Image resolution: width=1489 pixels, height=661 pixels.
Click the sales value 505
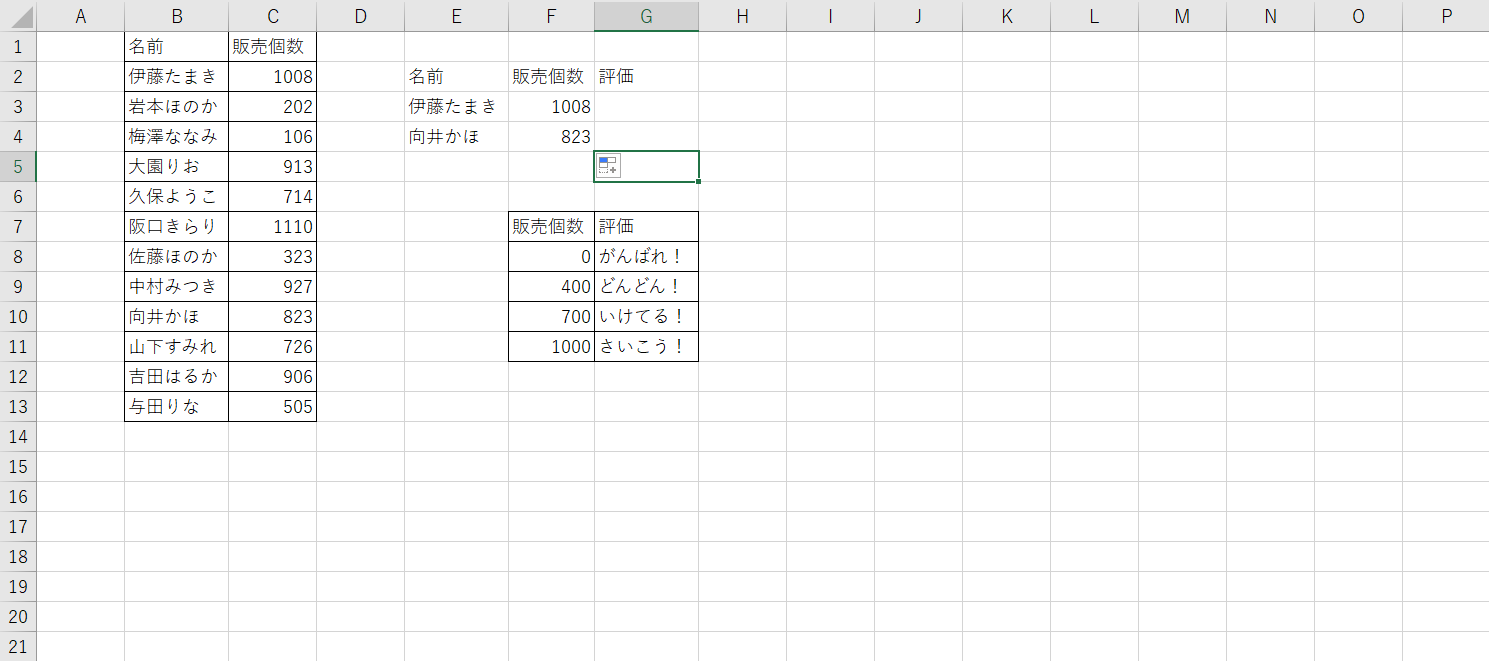272,407
